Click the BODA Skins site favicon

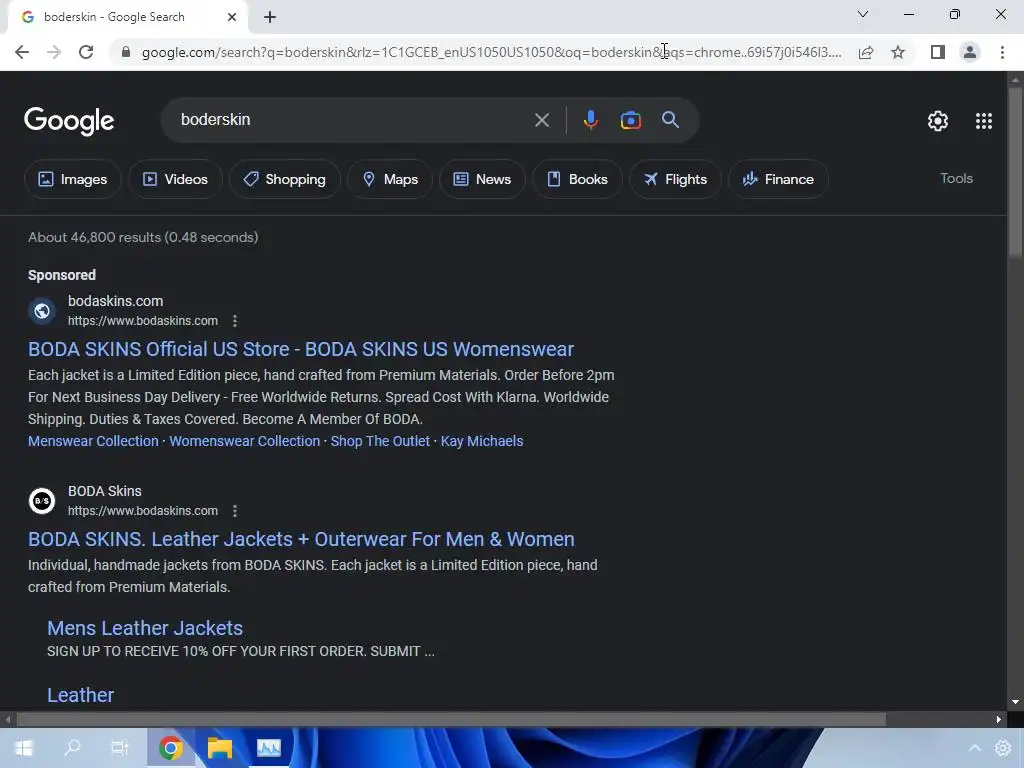click(42, 501)
